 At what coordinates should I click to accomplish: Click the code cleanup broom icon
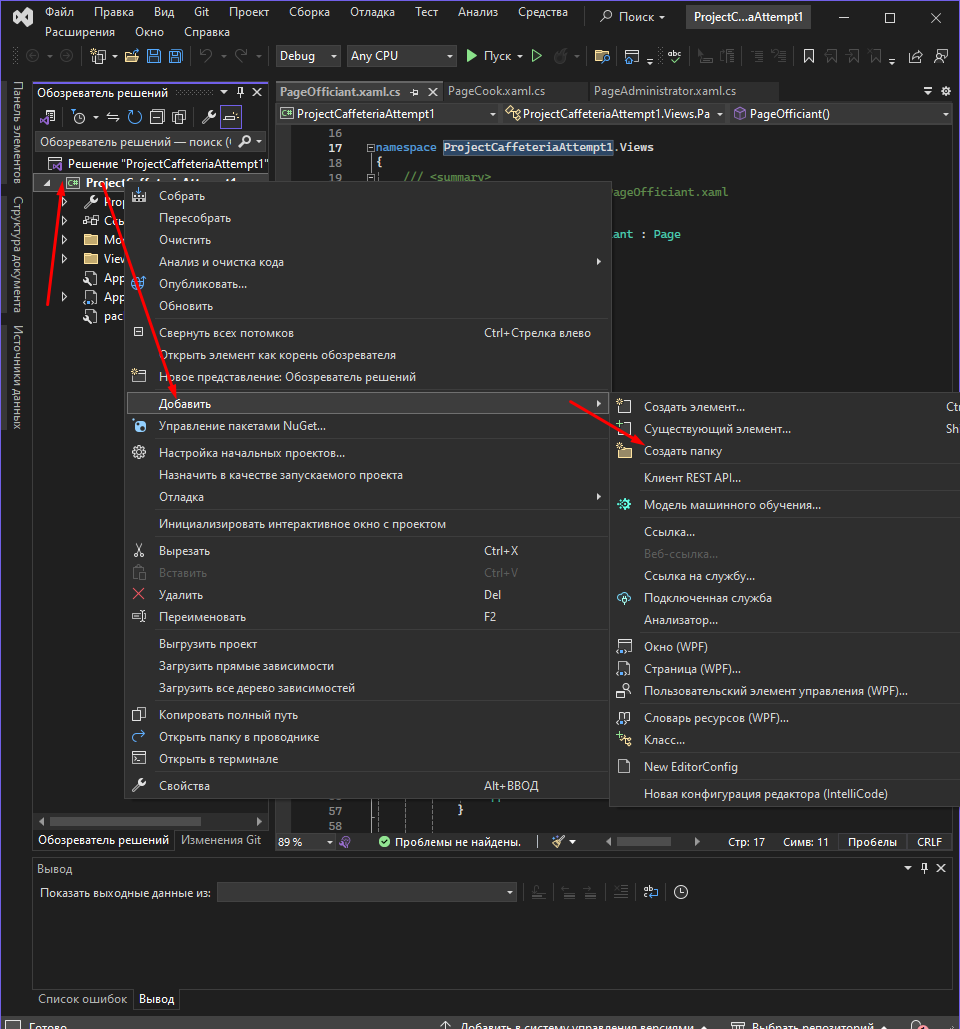click(558, 841)
